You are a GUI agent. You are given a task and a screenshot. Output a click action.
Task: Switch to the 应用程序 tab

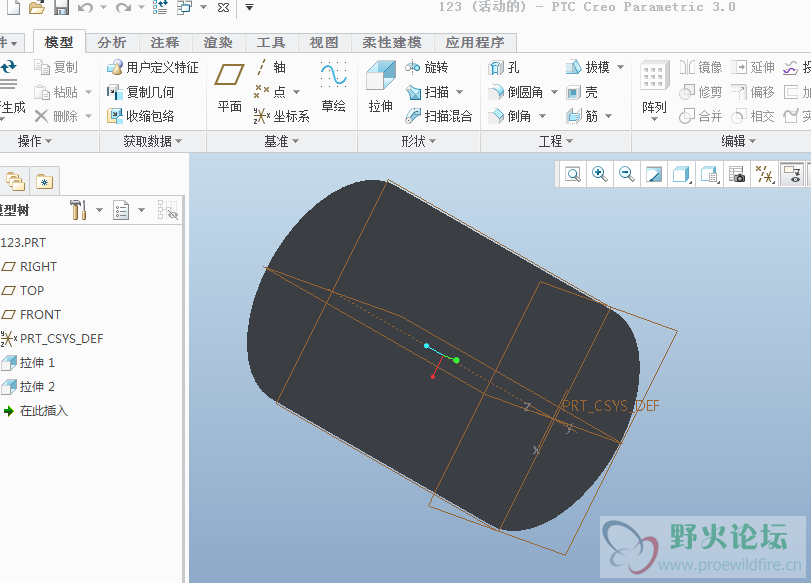(475, 42)
